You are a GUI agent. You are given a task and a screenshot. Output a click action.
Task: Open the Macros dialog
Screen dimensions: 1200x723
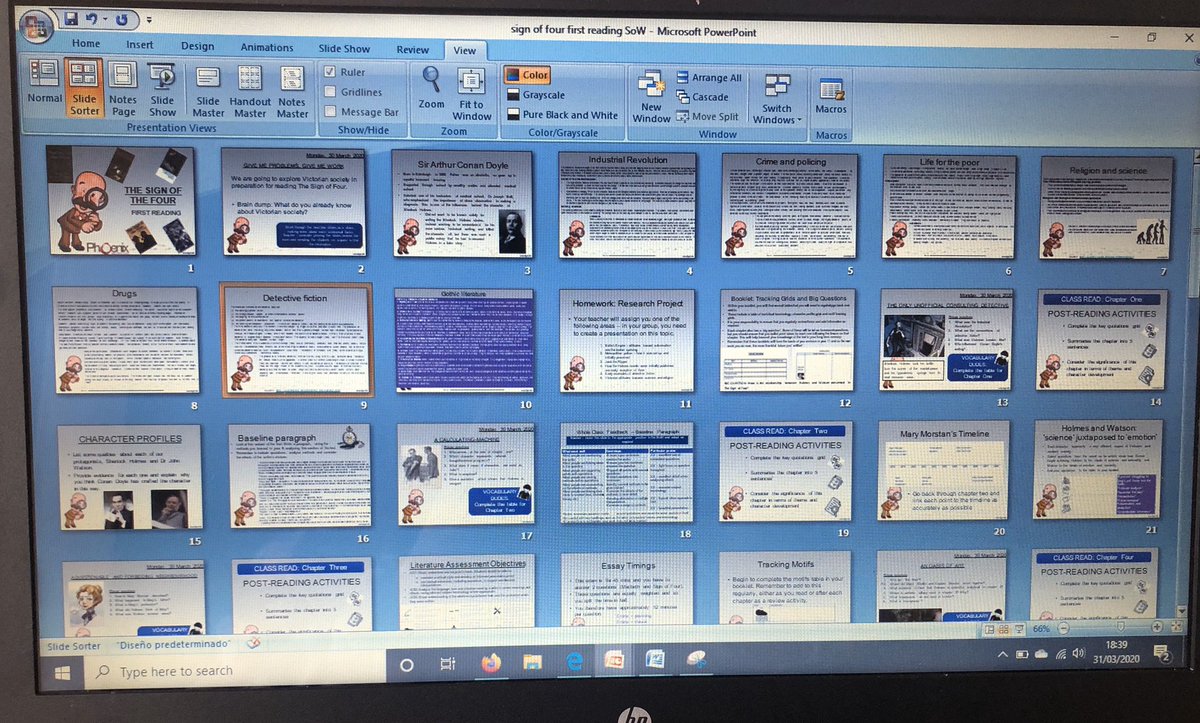tap(831, 96)
